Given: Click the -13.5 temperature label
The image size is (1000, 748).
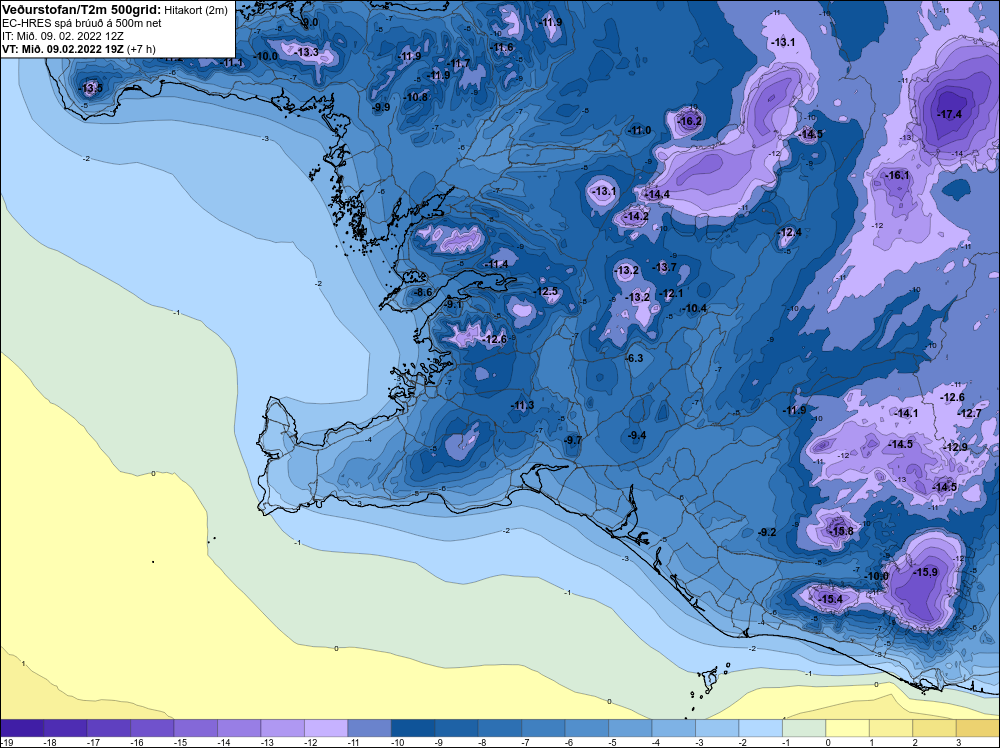Looking at the screenshot, I should [x=90, y=88].
